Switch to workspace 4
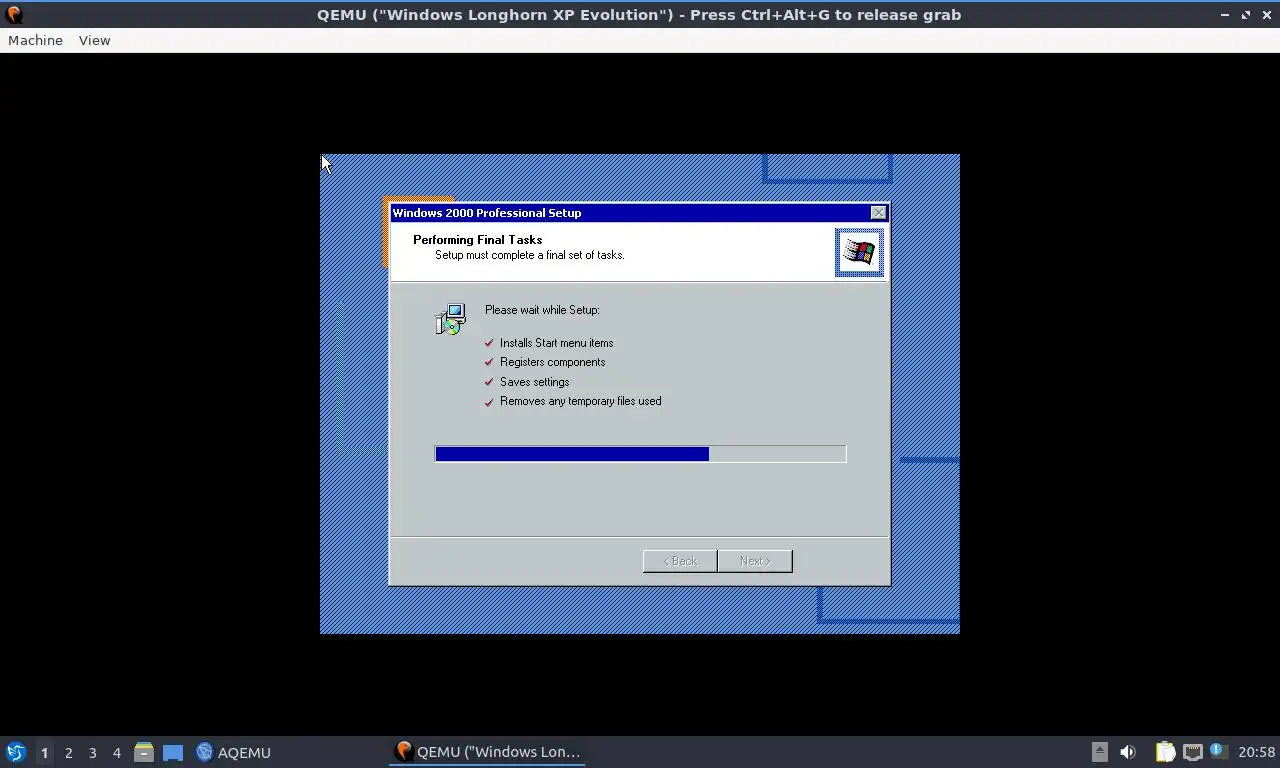 pyautogui.click(x=116, y=752)
